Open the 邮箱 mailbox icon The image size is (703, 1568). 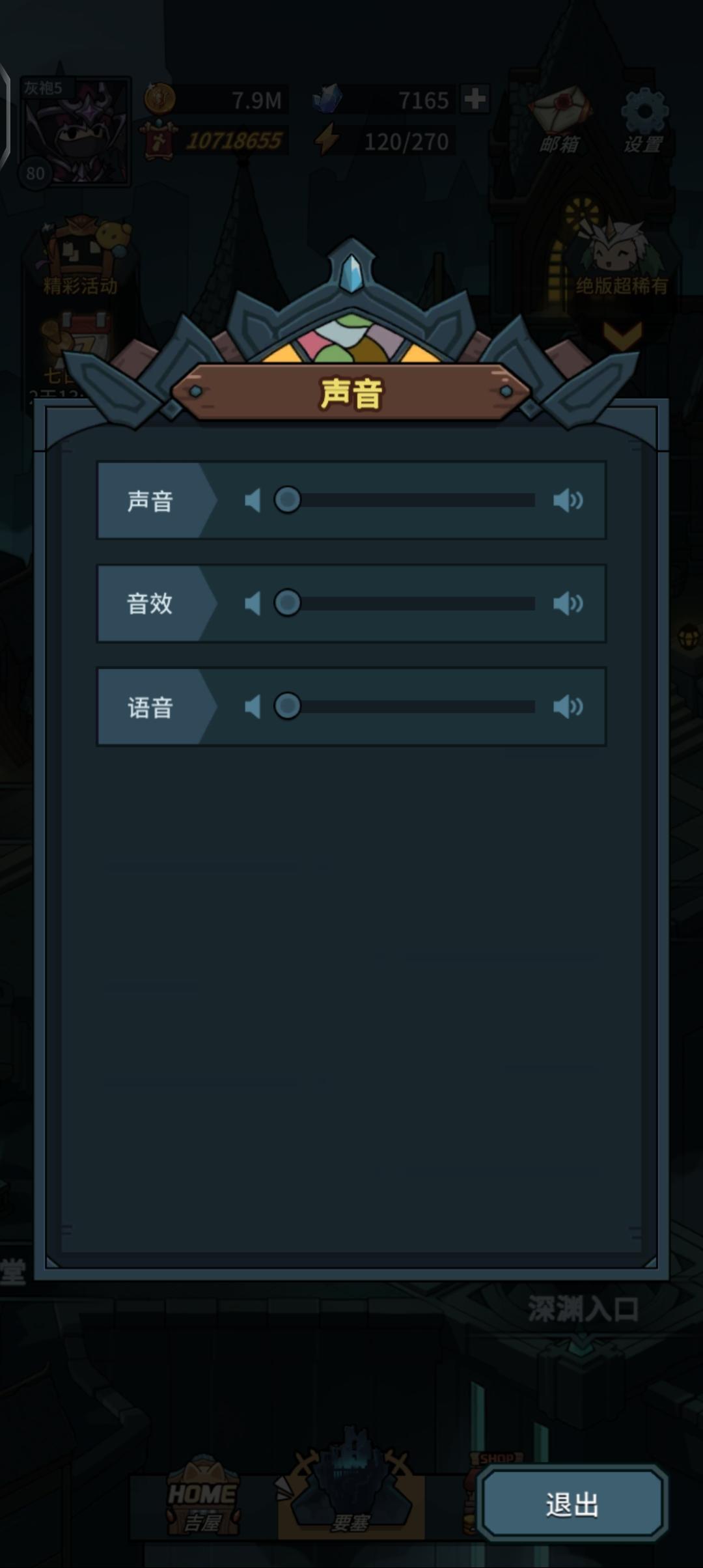[x=559, y=121]
